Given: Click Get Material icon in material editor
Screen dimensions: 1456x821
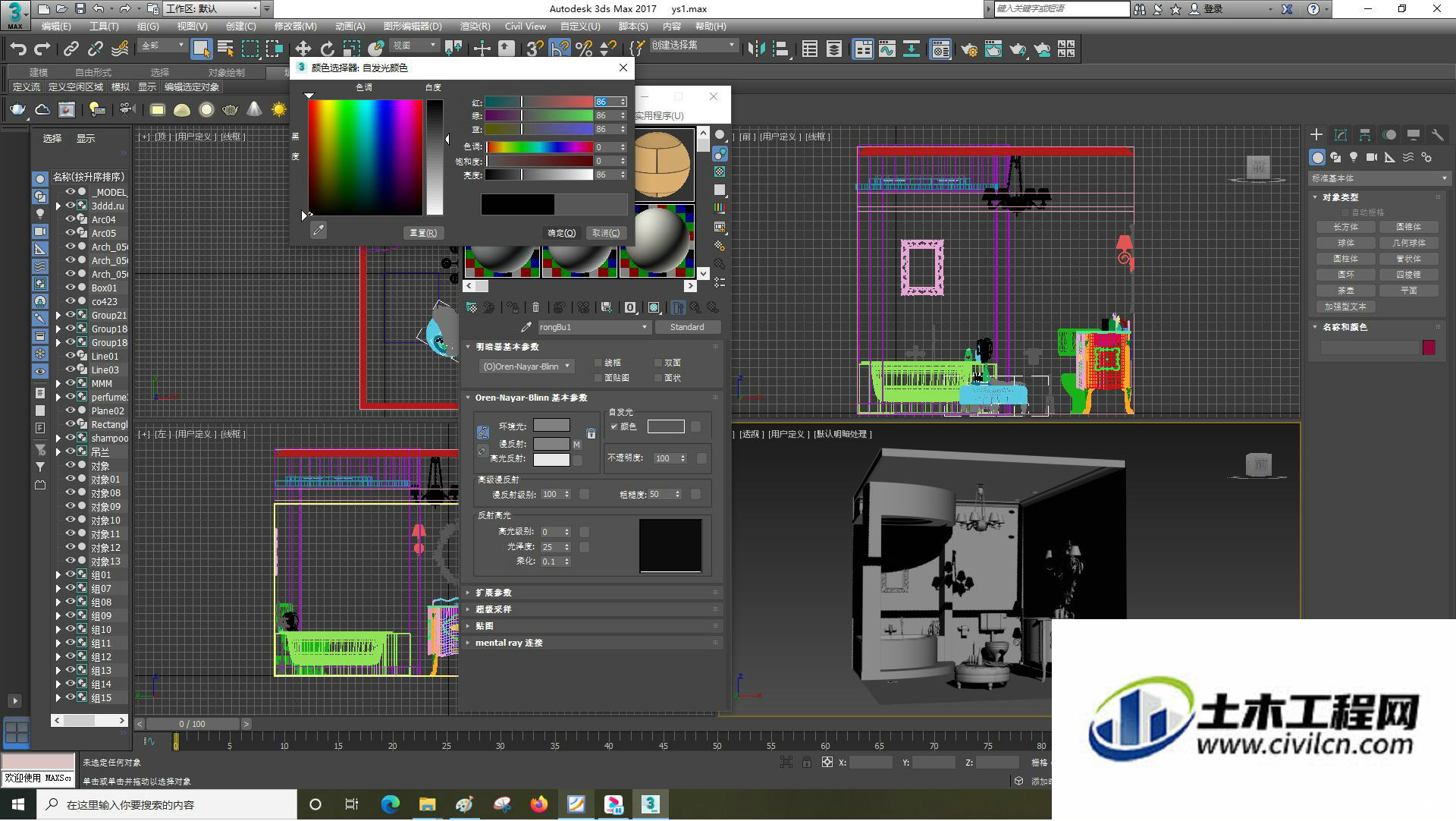Looking at the screenshot, I should point(472,307).
